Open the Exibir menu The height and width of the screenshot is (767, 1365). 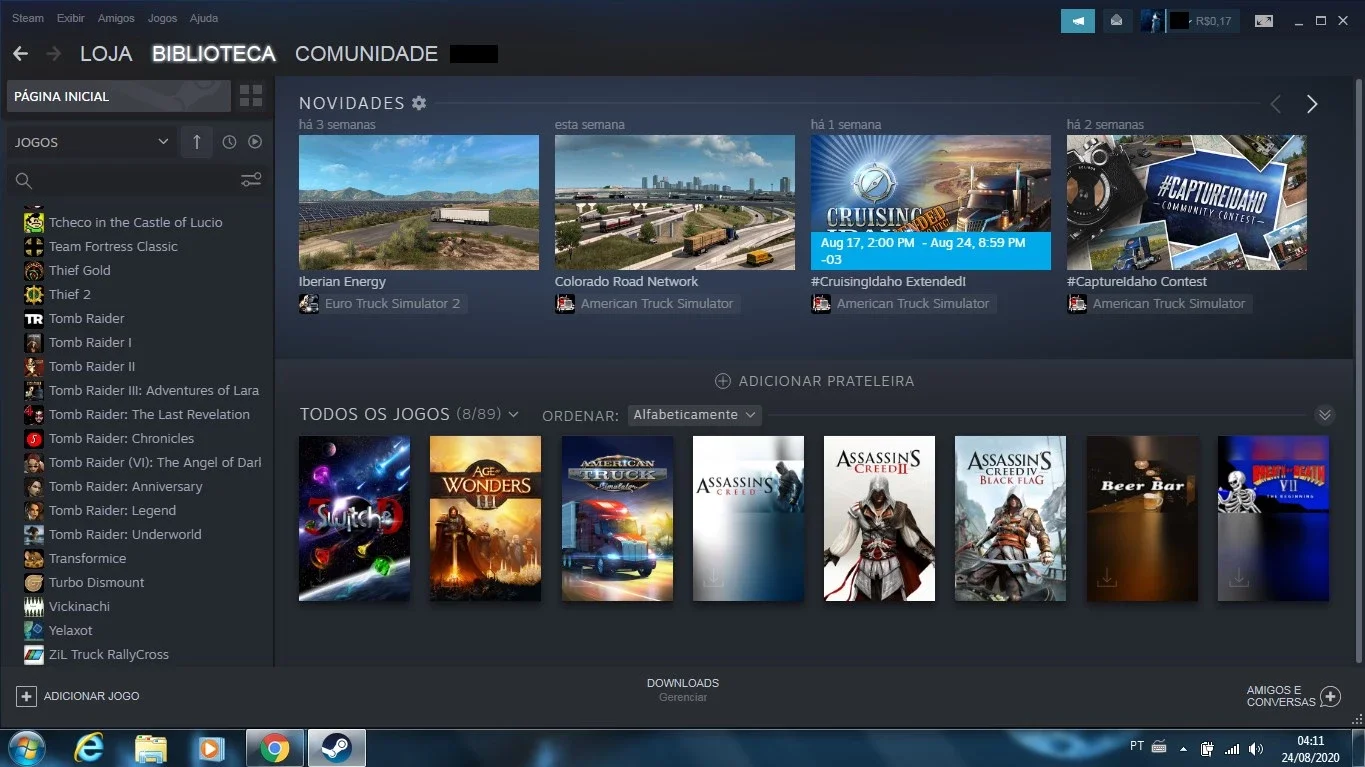(70, 18)
